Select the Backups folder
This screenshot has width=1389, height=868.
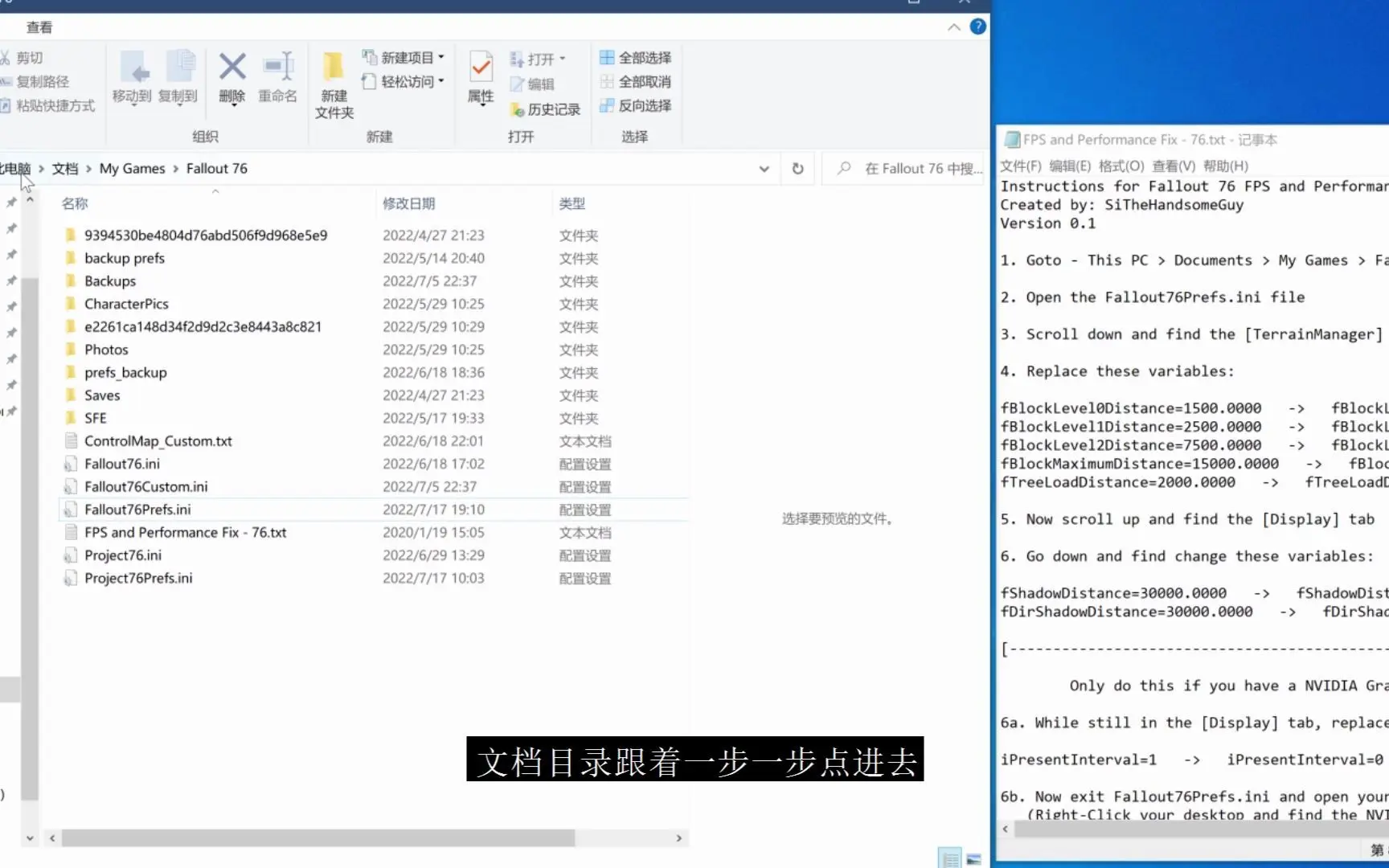click(x=110, y=280)
